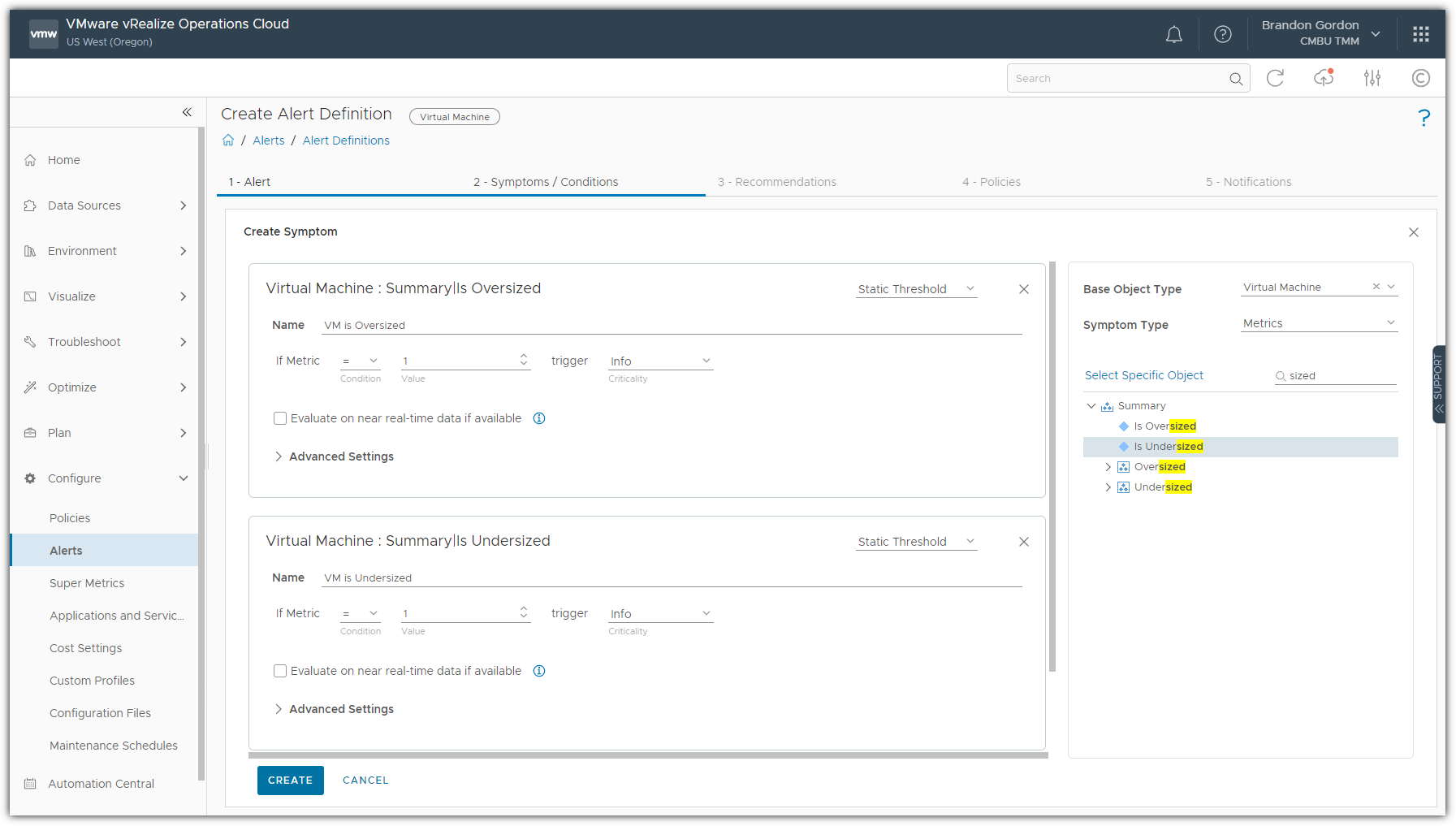The height and width of the screenshot is (826, 1456).
Task: Click the Troubleshoot wrench icon
Action: [x=30, y=342]
